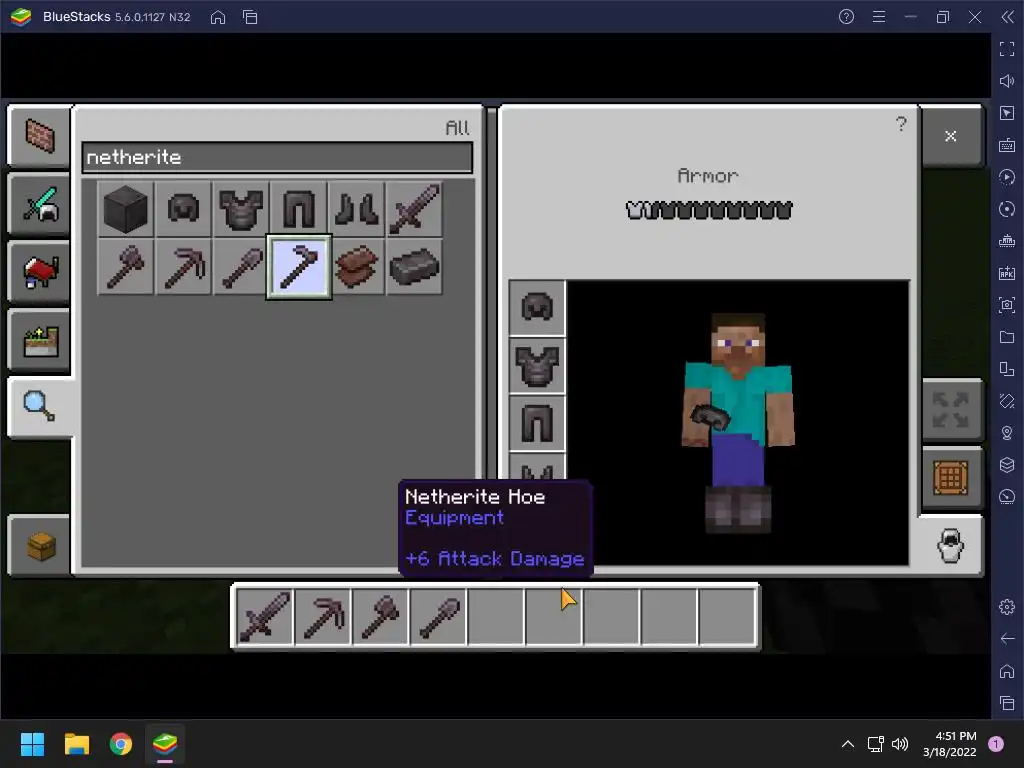Pick the Netherite Axe in search results
This screenshot has width=1024, height=768.
125,266
